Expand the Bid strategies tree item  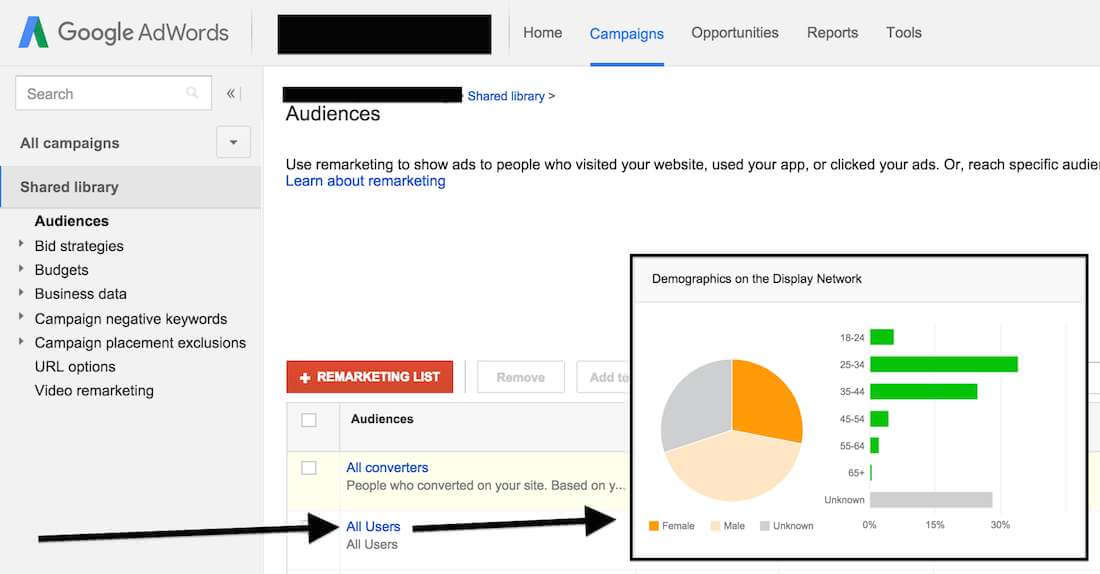click(21, 245)
